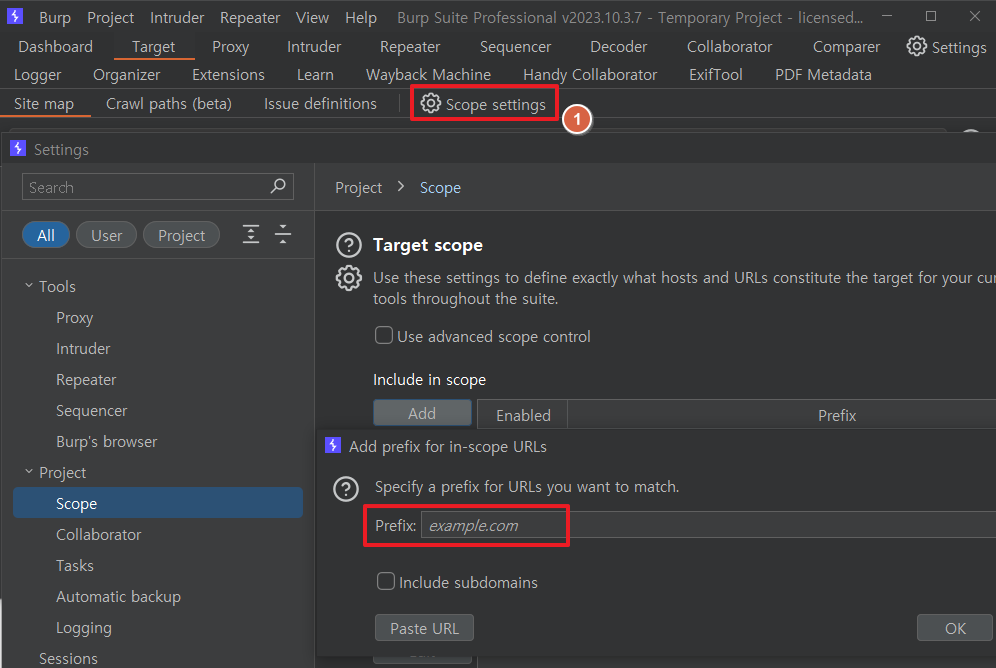Open the Repeater tab

[x=410, y=47]
